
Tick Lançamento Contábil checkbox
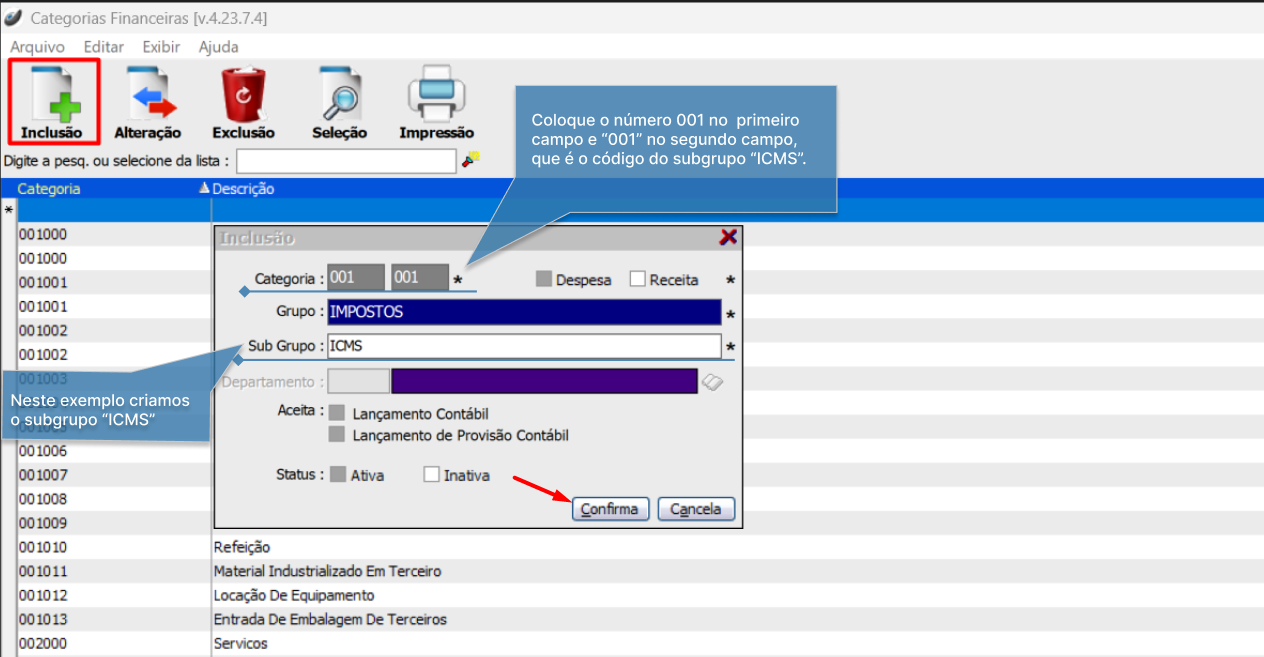[x=337, y=413]
